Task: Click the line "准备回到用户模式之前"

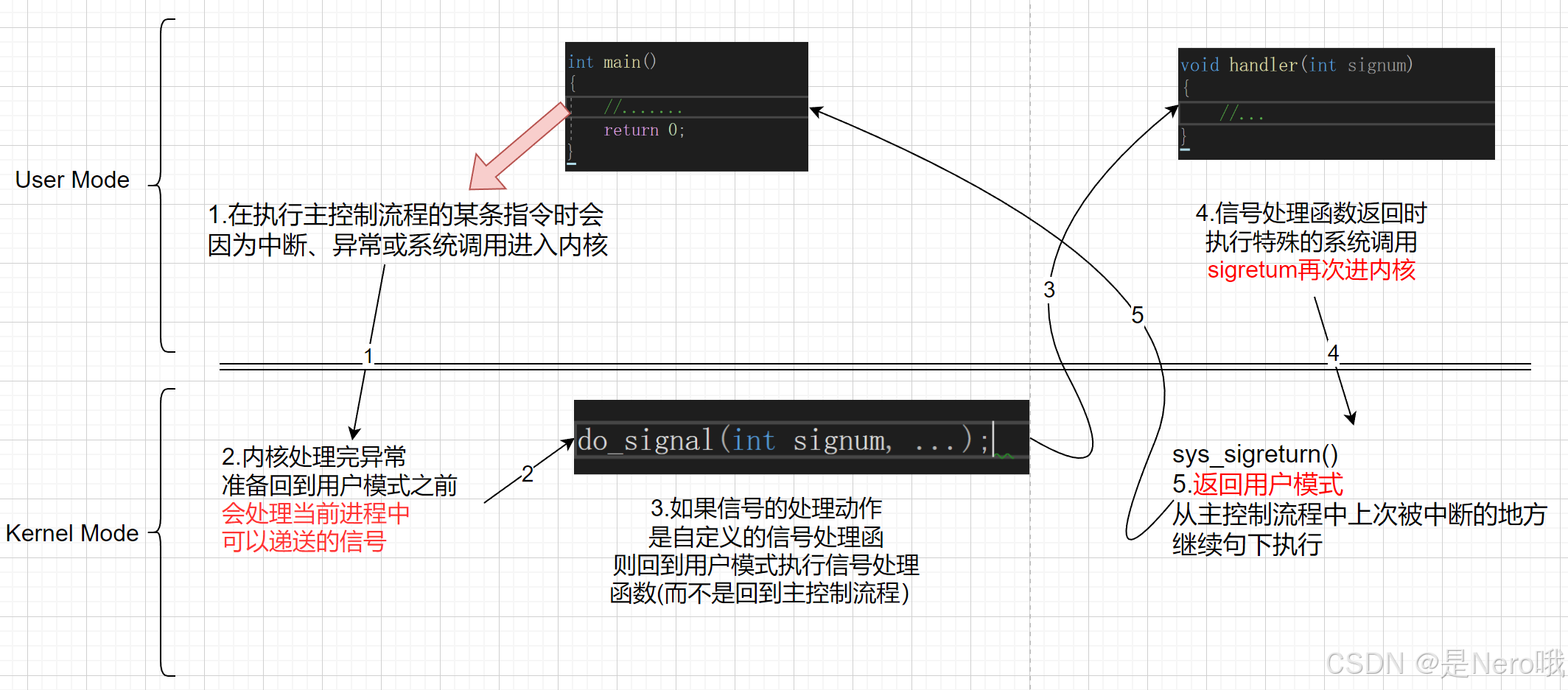Action: pos(340,485)
